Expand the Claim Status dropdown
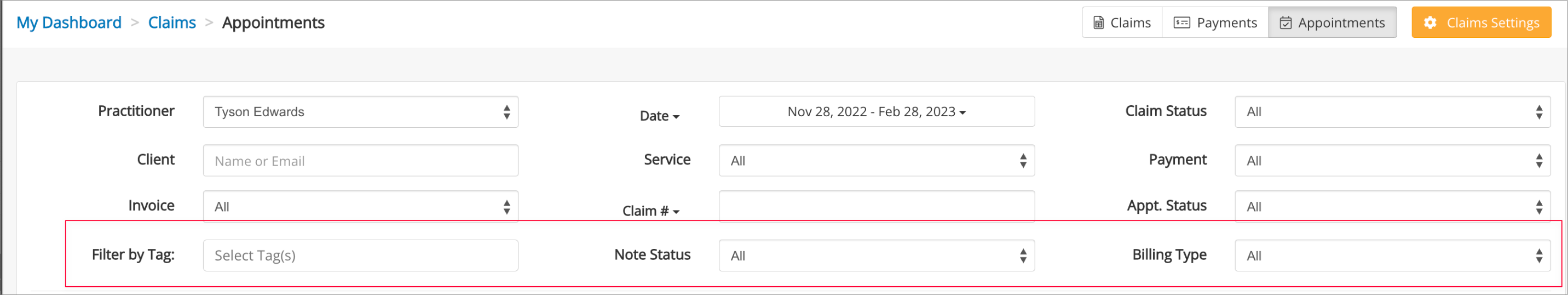The image size is (1568, 295). pyautogui.click(x=1392, y=111)
